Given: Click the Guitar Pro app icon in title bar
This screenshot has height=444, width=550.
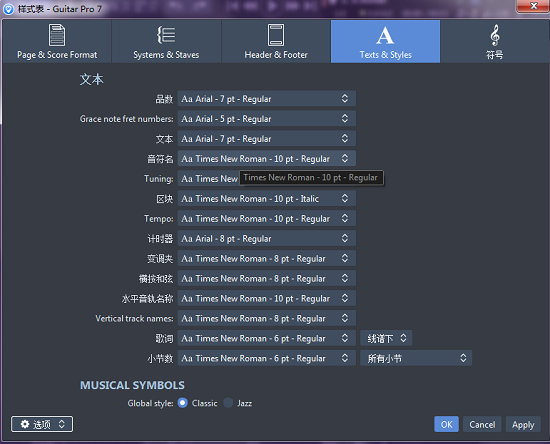Looking at the screenshot, I should click(x=8, y=9).
